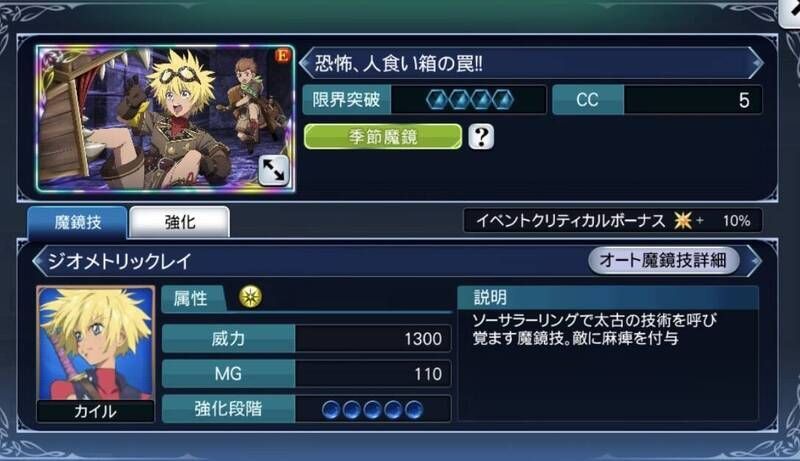Go to next card with right title arrow
This screenshot has height=461, width=800.
(756, 63)
